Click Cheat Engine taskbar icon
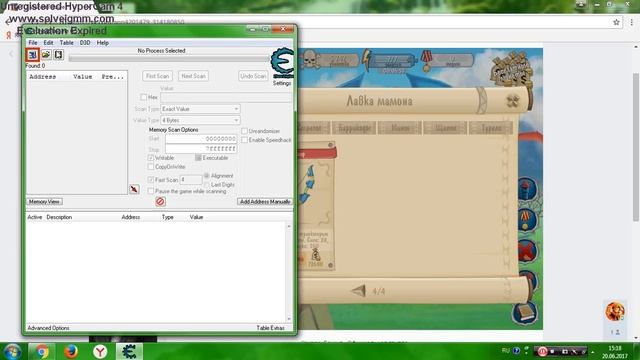640x360 pixels. (x=129, y=351)
